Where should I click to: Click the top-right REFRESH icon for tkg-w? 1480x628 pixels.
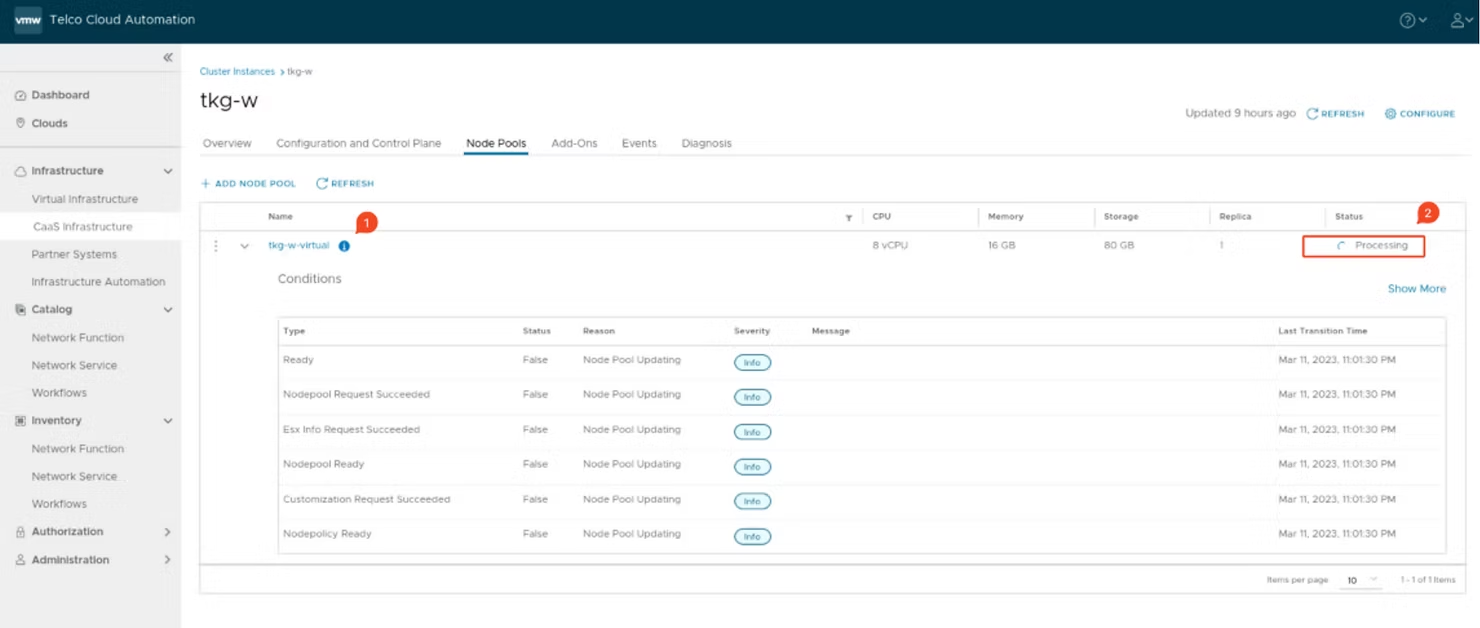(x=1335, y=113)
